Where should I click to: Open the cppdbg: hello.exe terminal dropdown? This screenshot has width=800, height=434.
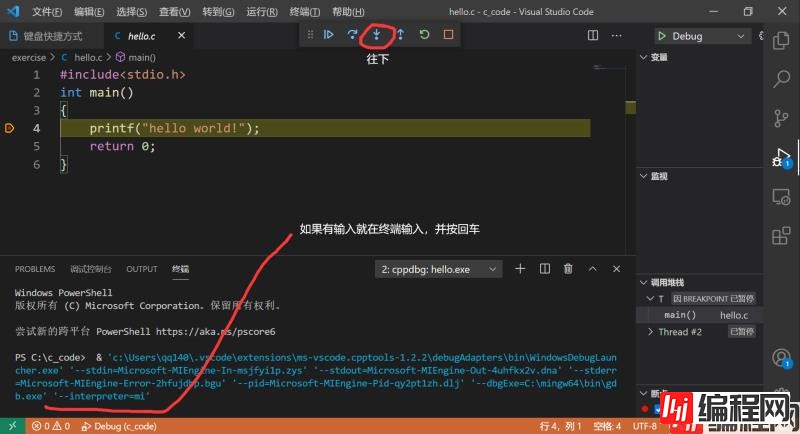pyautogui.click(x=438, y=269)
